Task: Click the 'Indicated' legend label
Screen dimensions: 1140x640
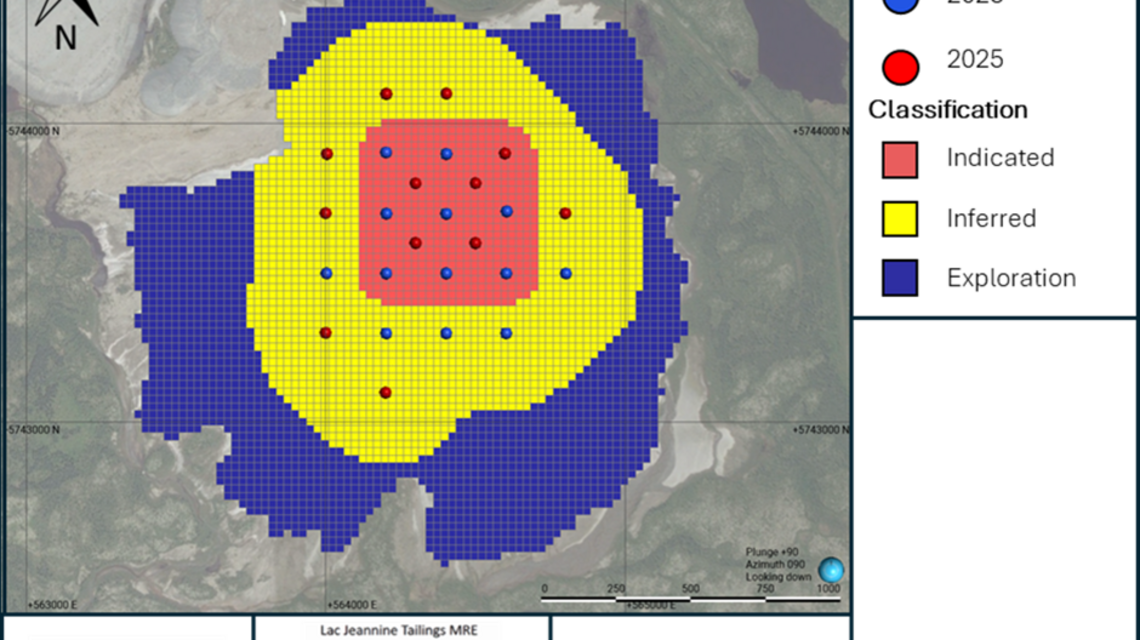Action: [1000, 158]
